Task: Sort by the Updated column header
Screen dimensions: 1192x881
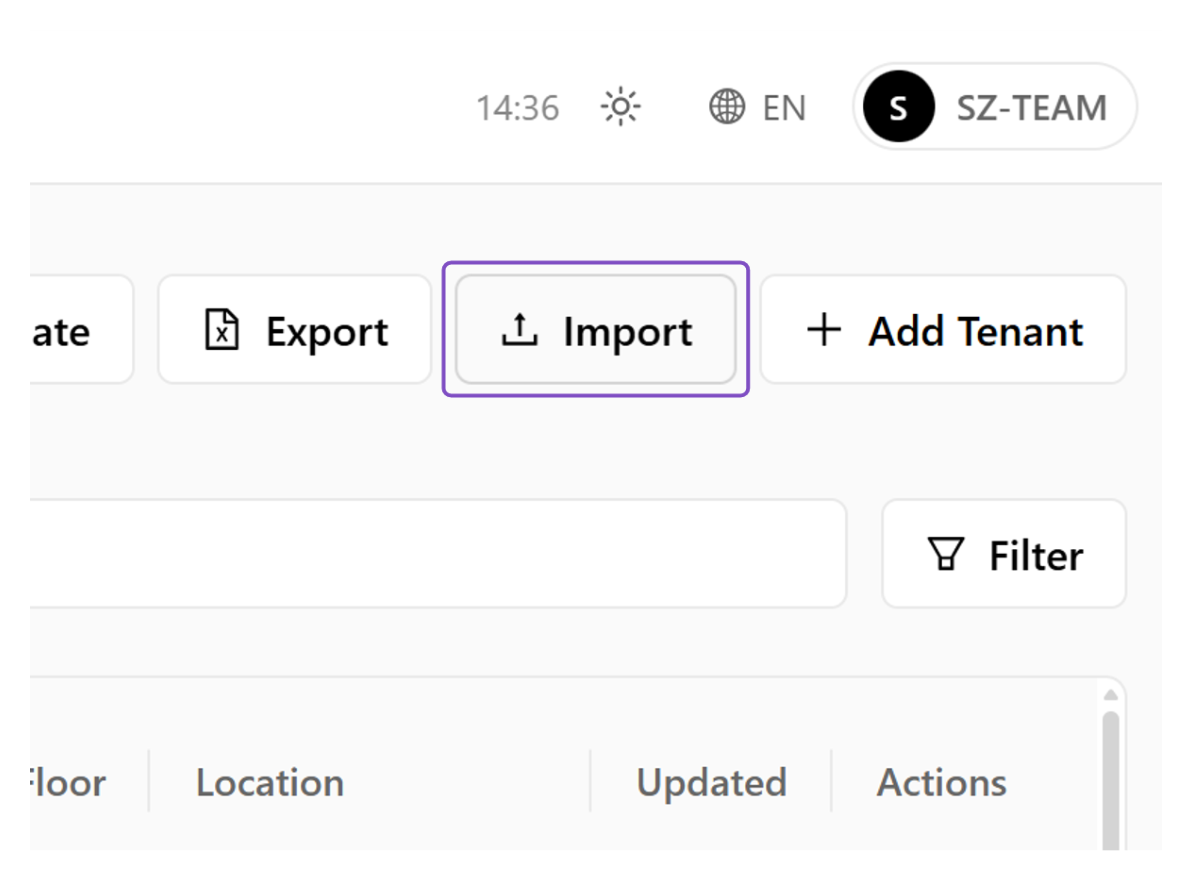Action: [712, 782]
